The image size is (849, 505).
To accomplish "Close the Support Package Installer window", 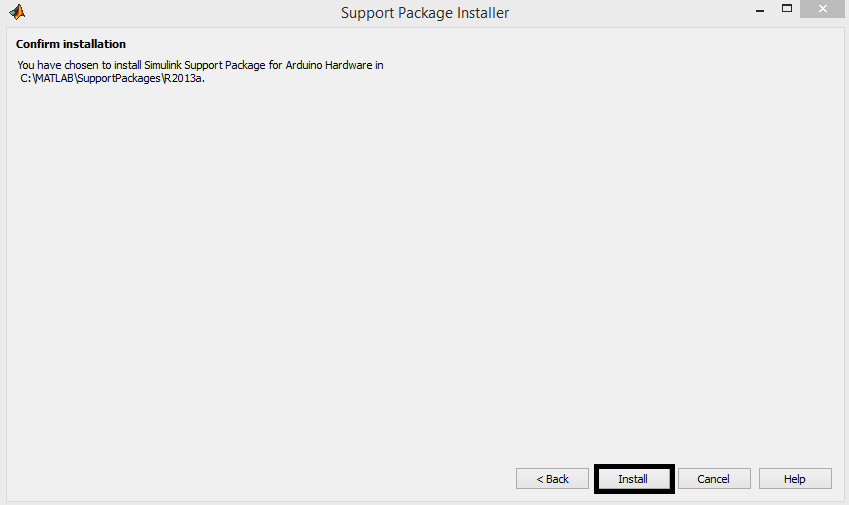I will pos(822,9).
